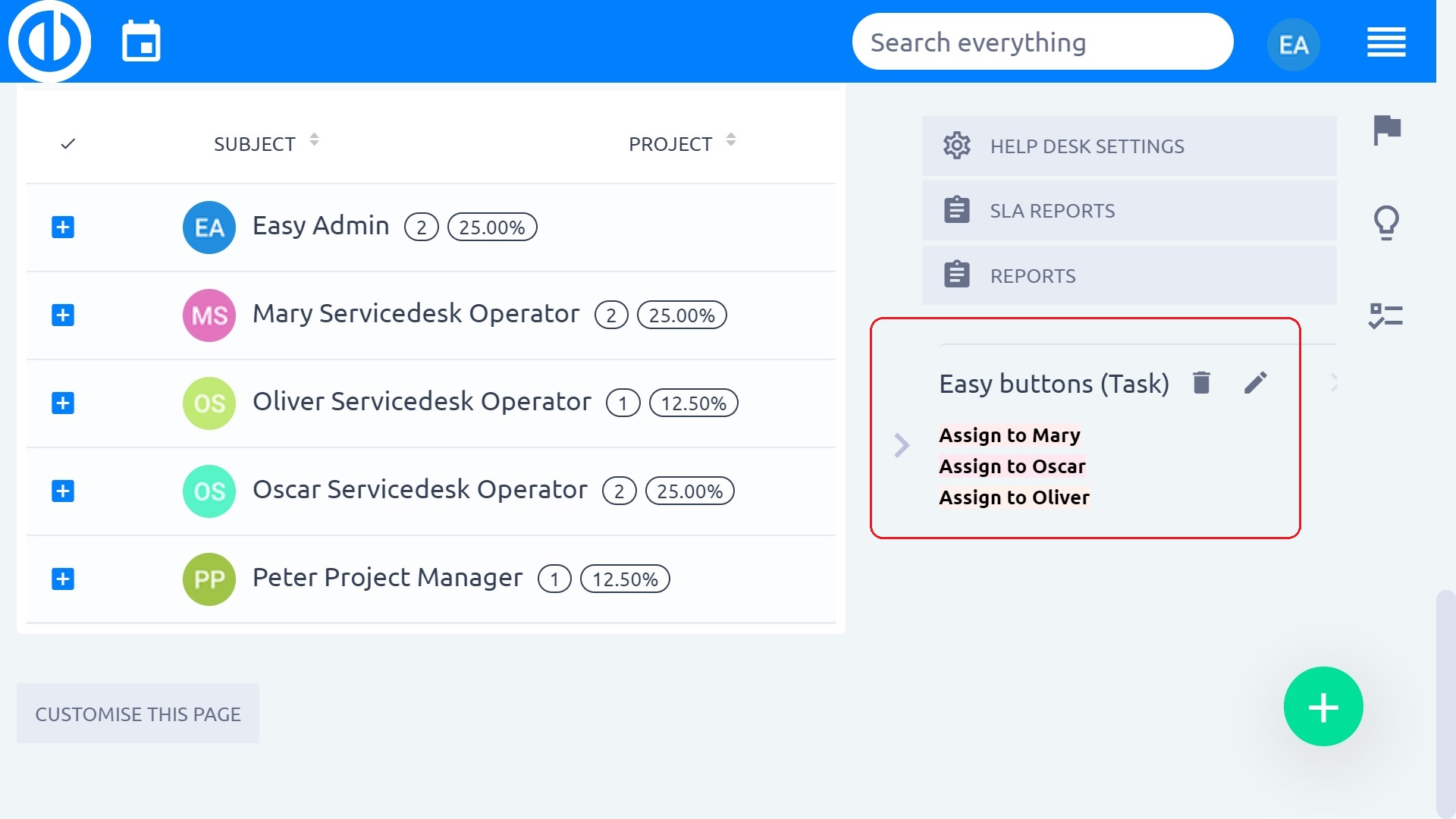The image size is (1456, 819).
Task: Sort the table by the Subject column
Action: click(x=313, y=141)
